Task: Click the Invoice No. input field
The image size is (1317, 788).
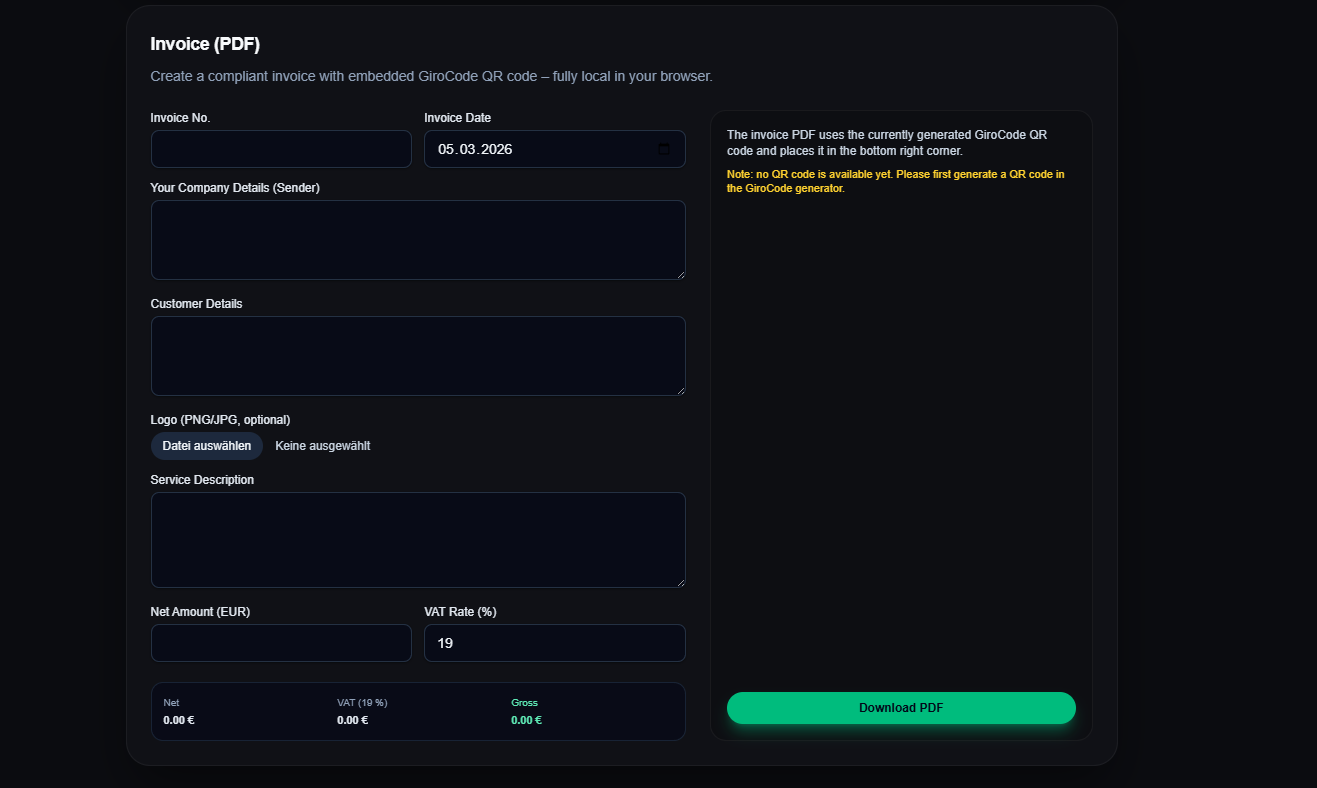Action: click(x=281, y=148)
